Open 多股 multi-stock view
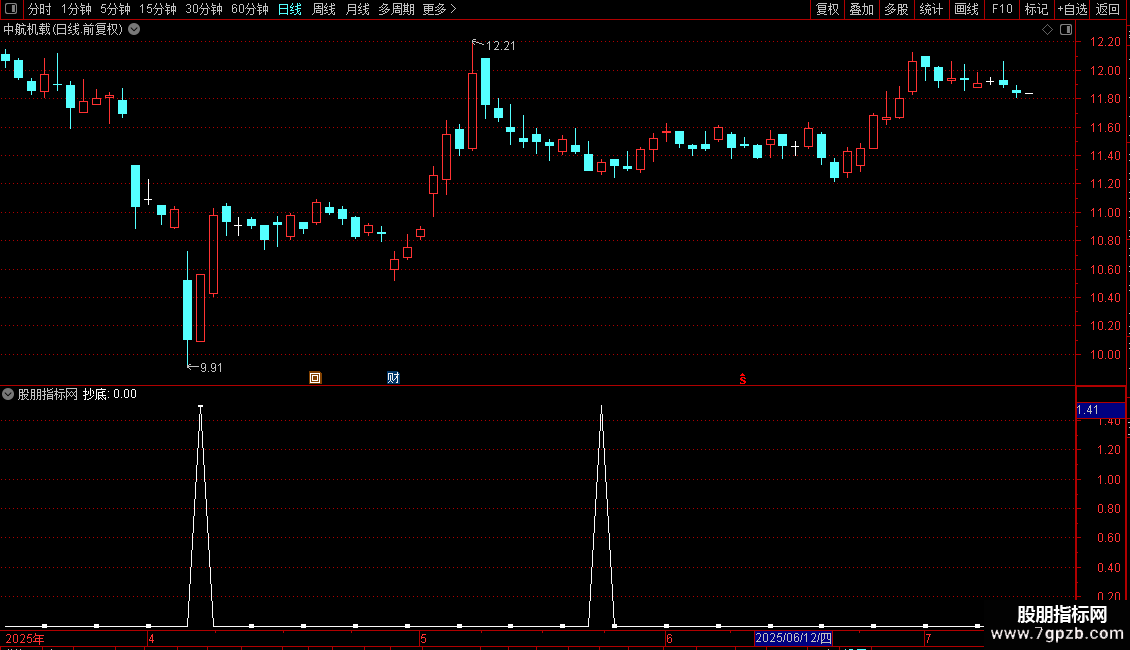 coord(896,9)
